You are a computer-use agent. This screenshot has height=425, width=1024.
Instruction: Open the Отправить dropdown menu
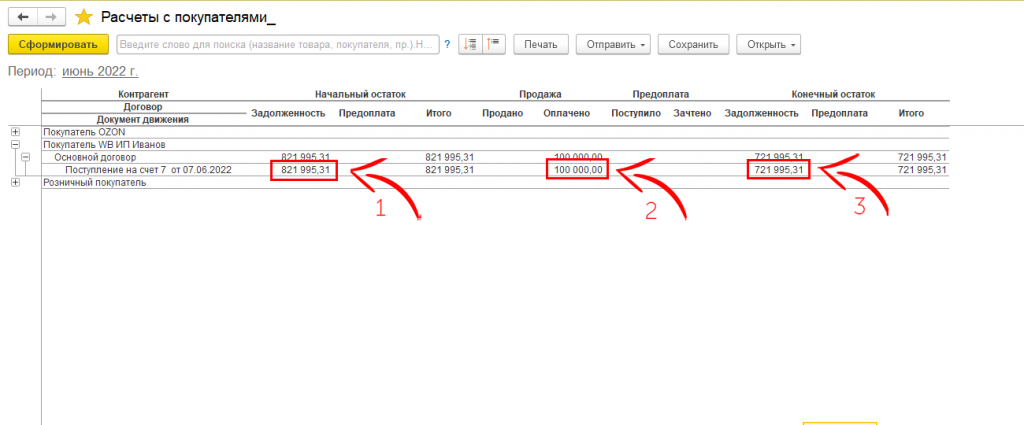615,45
